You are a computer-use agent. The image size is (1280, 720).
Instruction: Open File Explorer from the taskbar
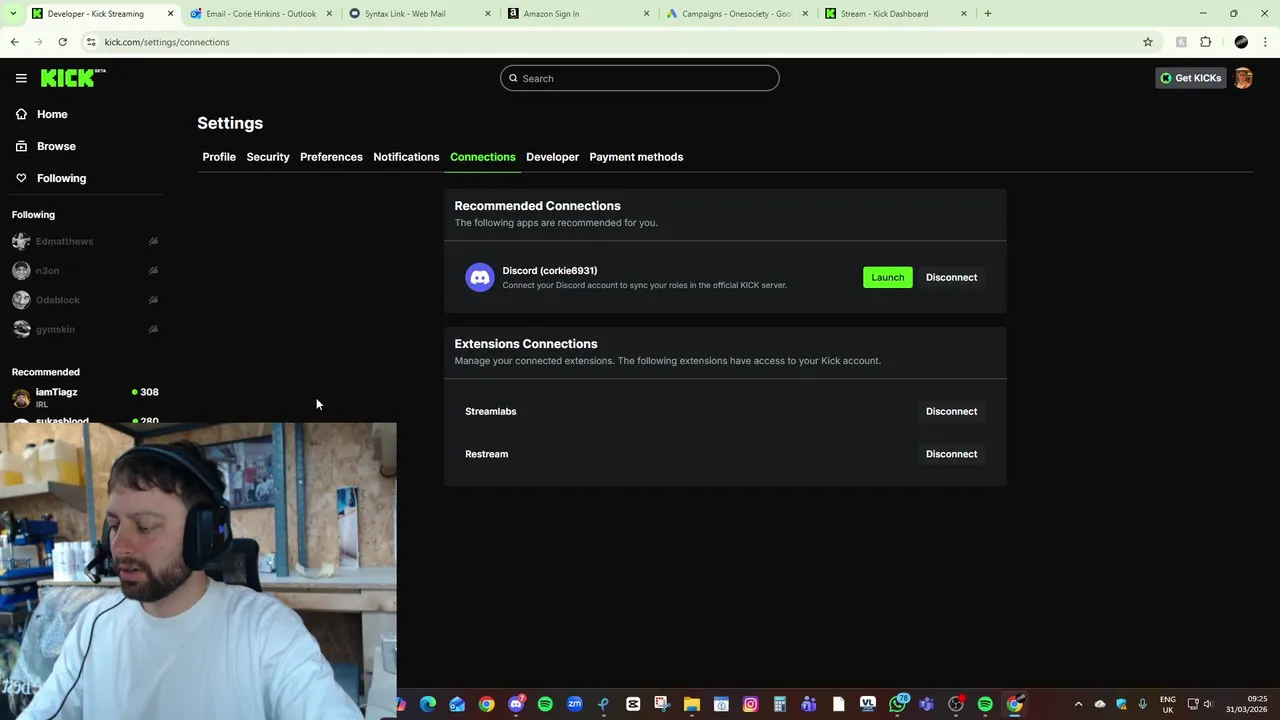(x=691, y=704)
